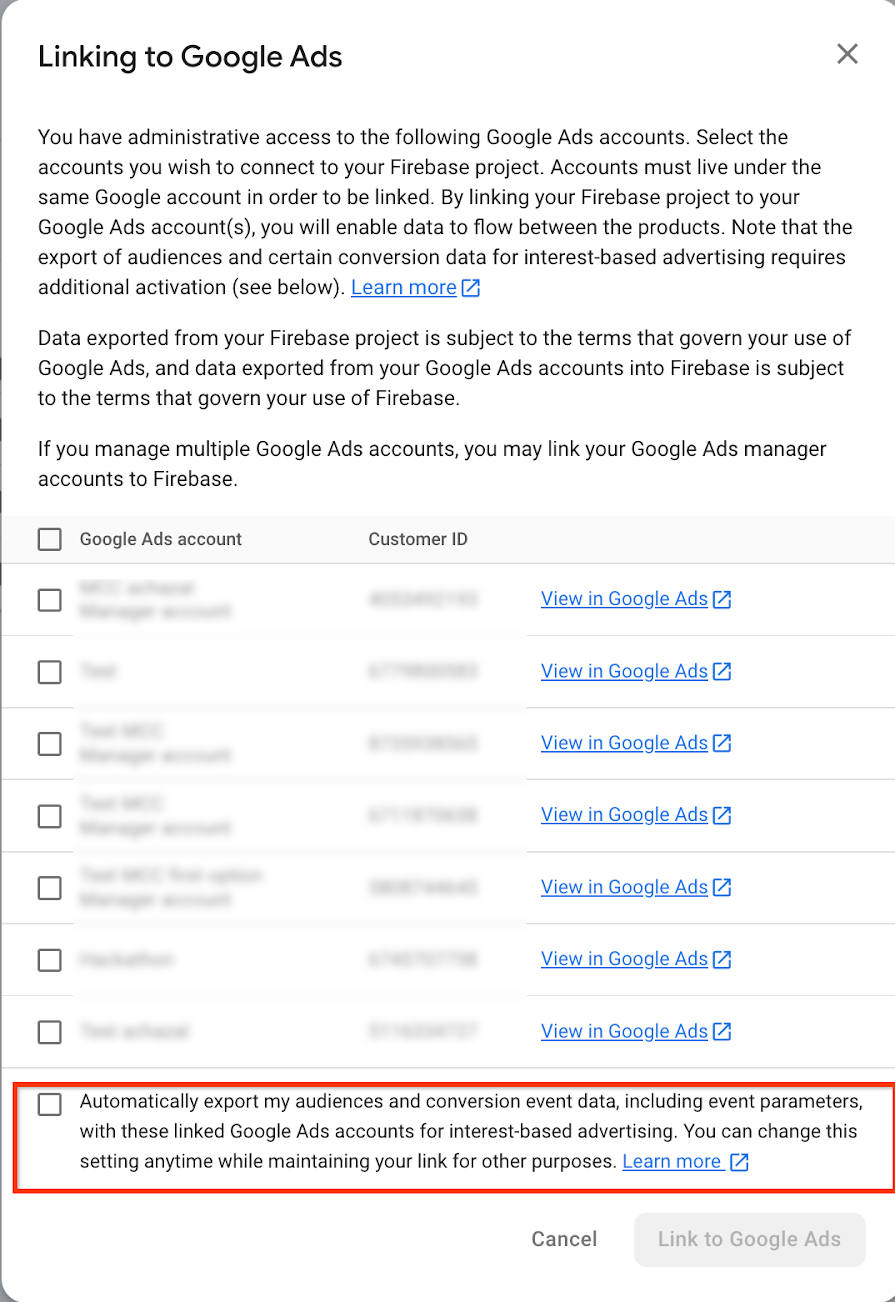Check the Hackathon account checkbox
This screenshot has height=1302, width=895.
point(49,960)
